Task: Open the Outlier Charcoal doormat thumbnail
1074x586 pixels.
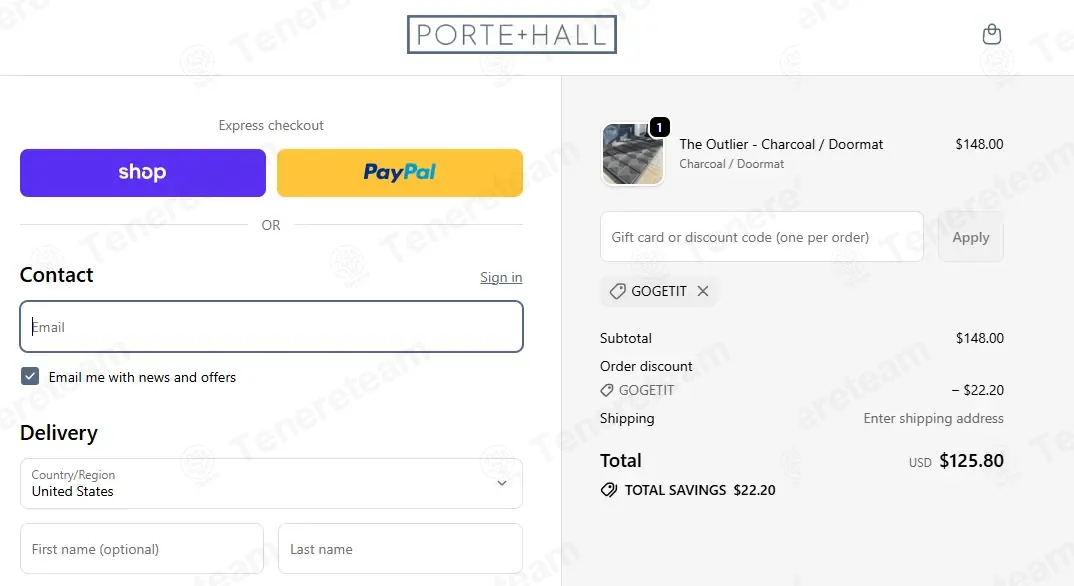Action: pyautogui.click(x=632, y=155)
